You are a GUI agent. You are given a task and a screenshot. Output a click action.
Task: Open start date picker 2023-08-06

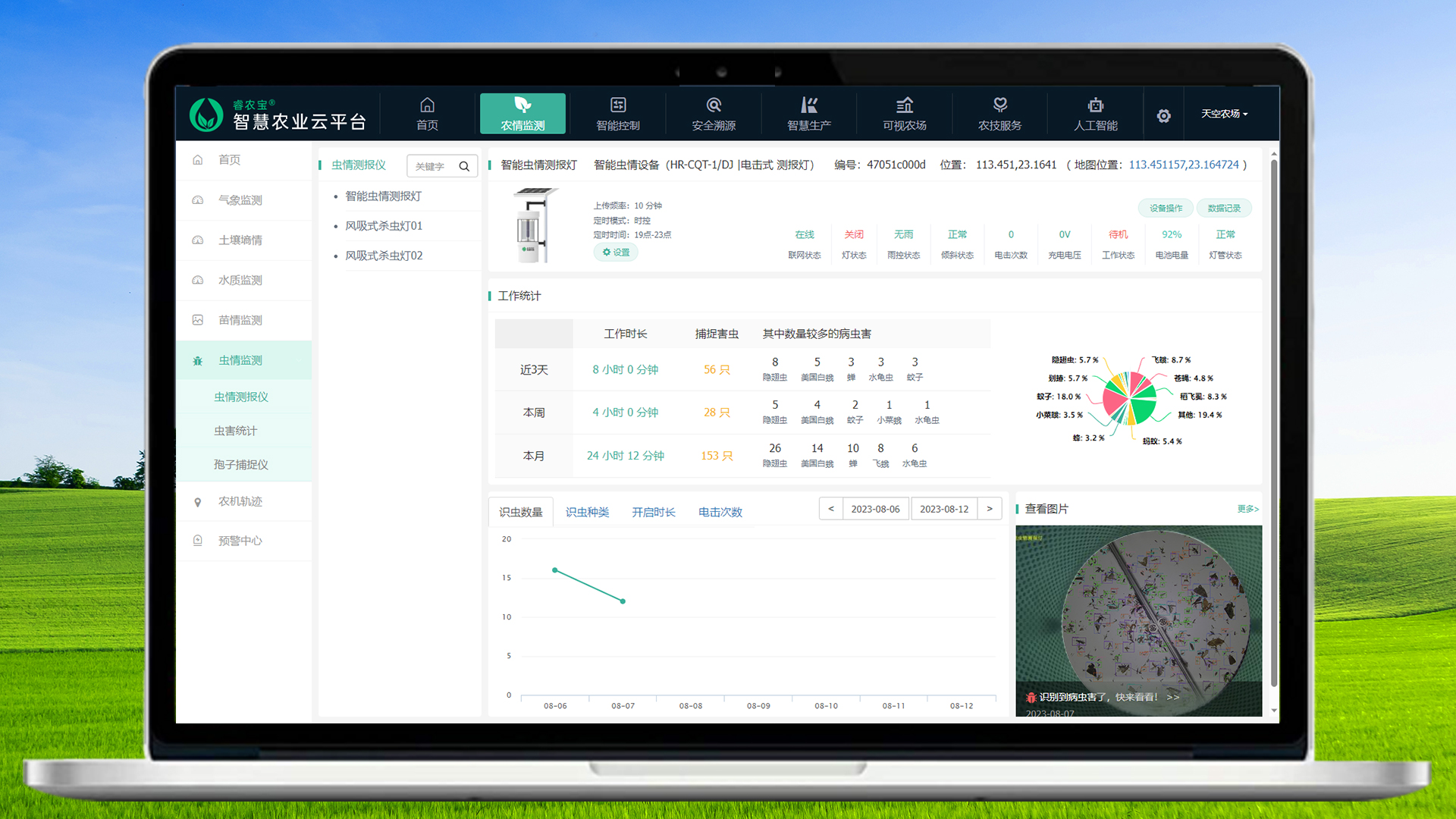point(875,509)
